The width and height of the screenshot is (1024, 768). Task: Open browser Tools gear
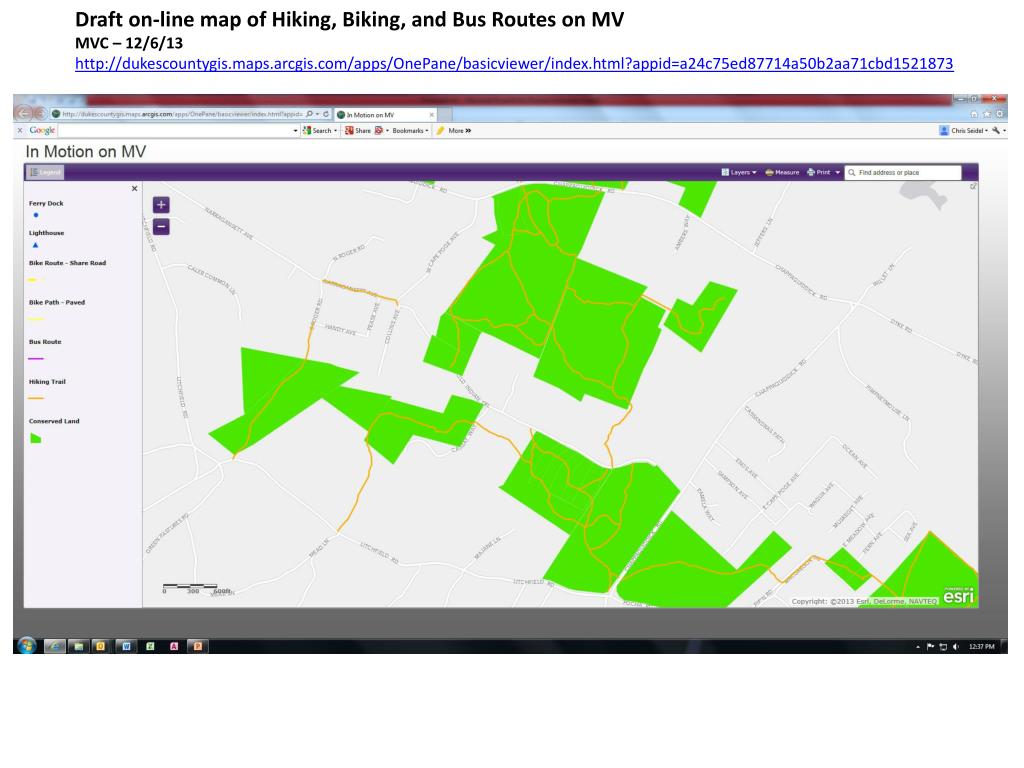pyautogui.click(x=999, y=114)
